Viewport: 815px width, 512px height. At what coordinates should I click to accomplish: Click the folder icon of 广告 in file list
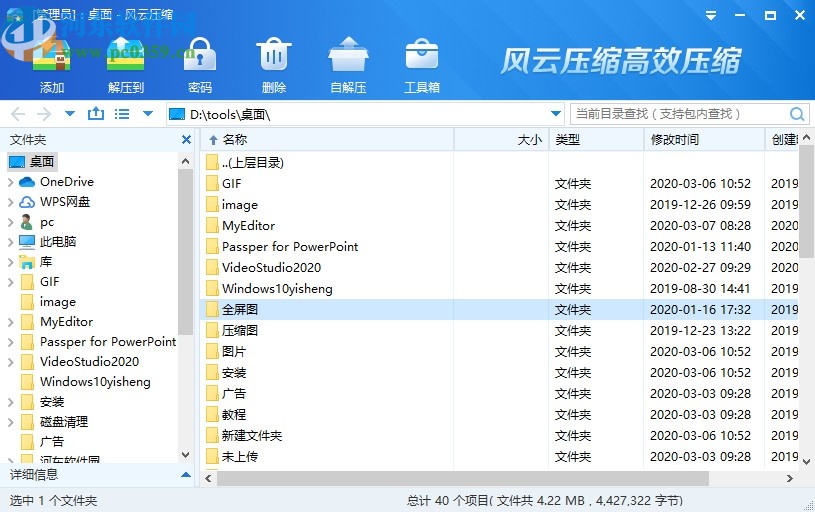pos(212,393)
